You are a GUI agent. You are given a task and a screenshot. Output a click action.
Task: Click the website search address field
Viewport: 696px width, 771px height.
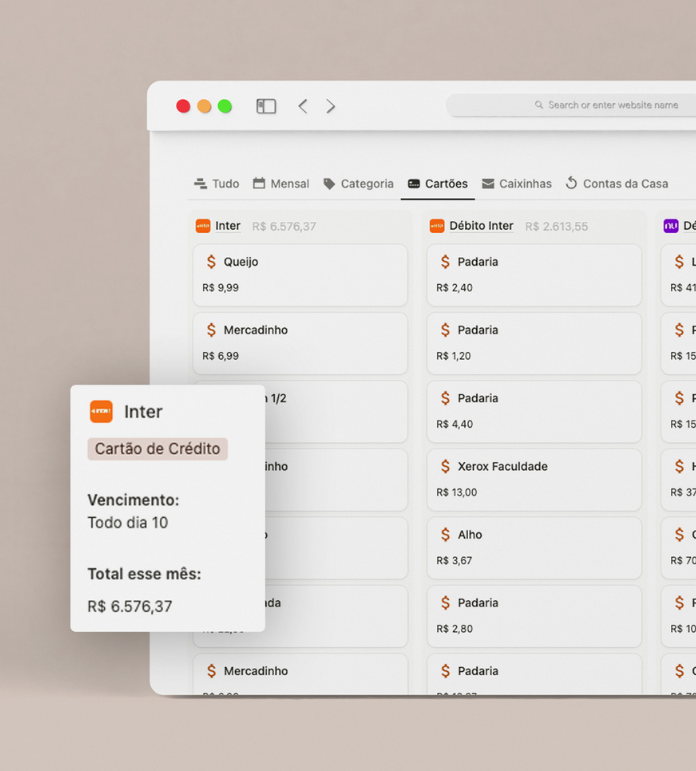point(610,105)
